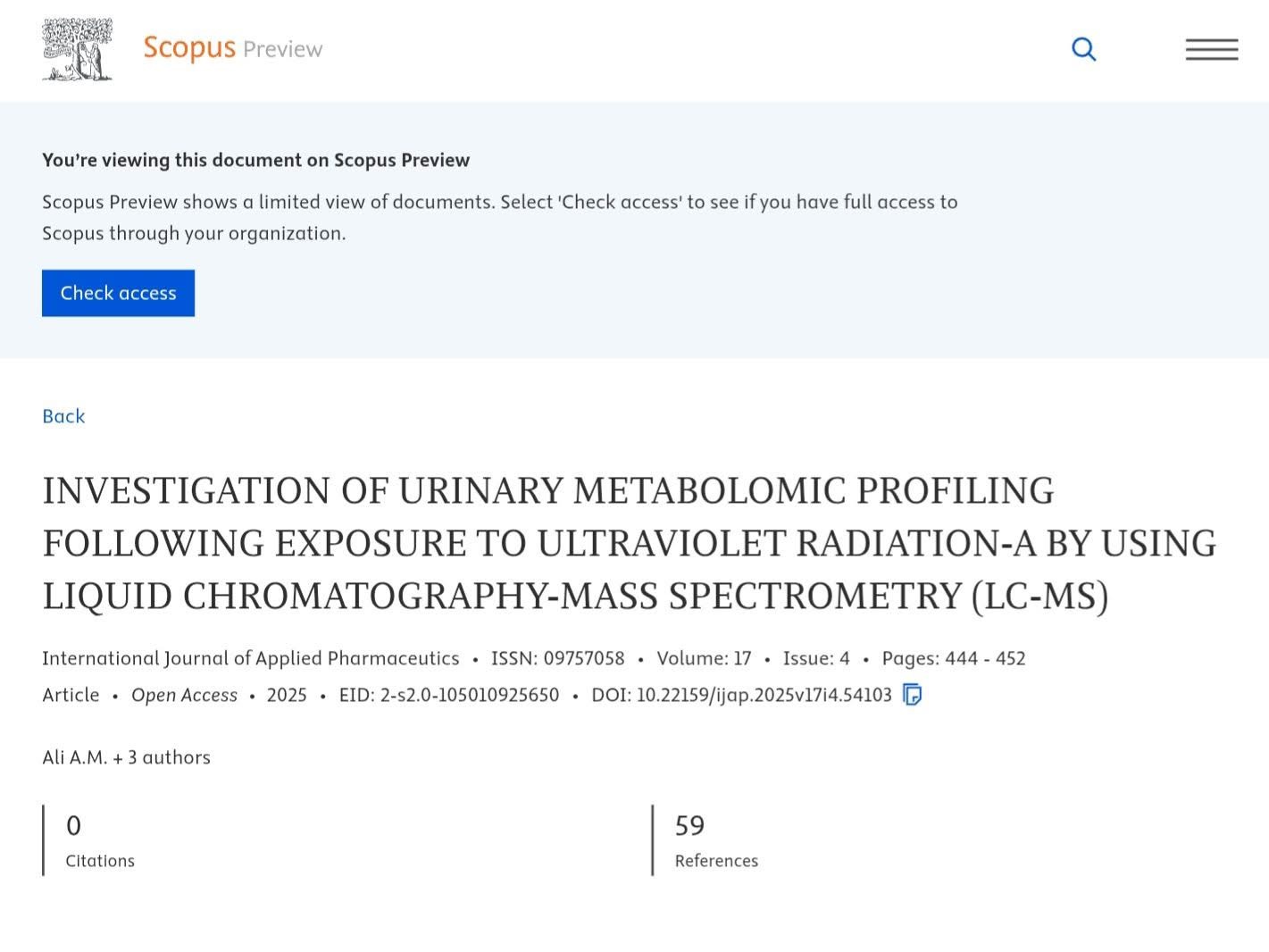The height and width of the screenshot is (952, 1269).
Task: Click the article title heading
Action: coord(629,543)
